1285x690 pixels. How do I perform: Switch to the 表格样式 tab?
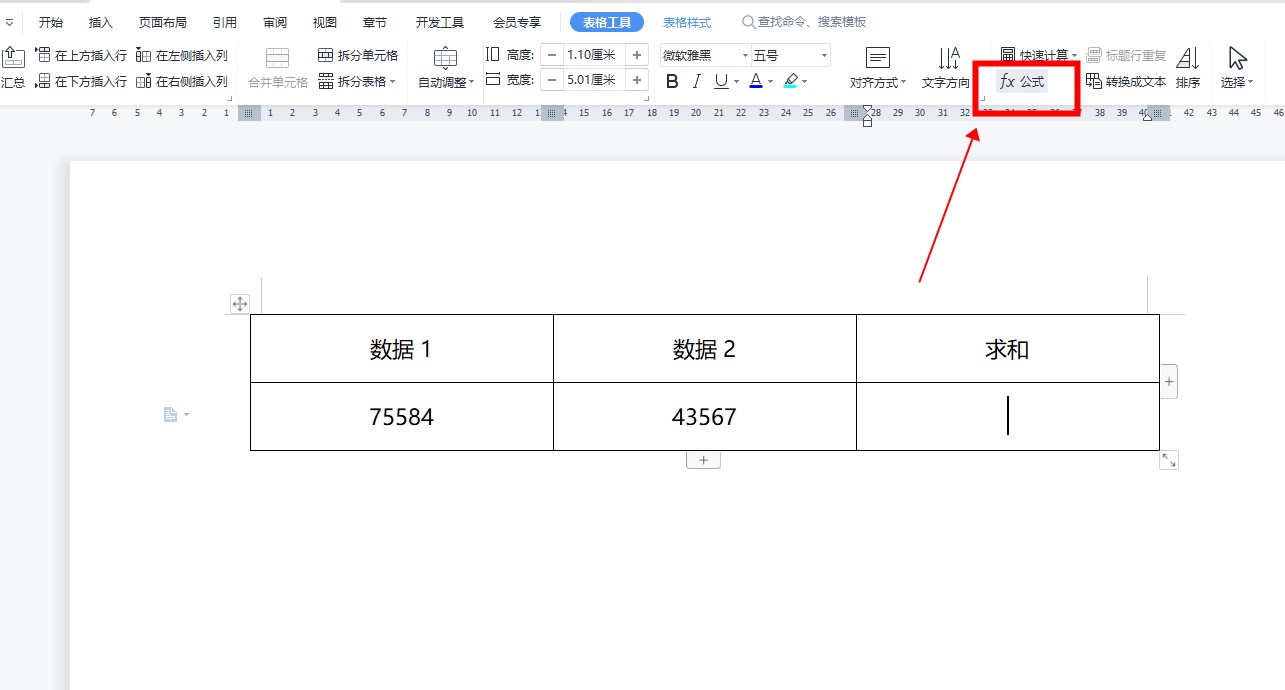[687, 22]
